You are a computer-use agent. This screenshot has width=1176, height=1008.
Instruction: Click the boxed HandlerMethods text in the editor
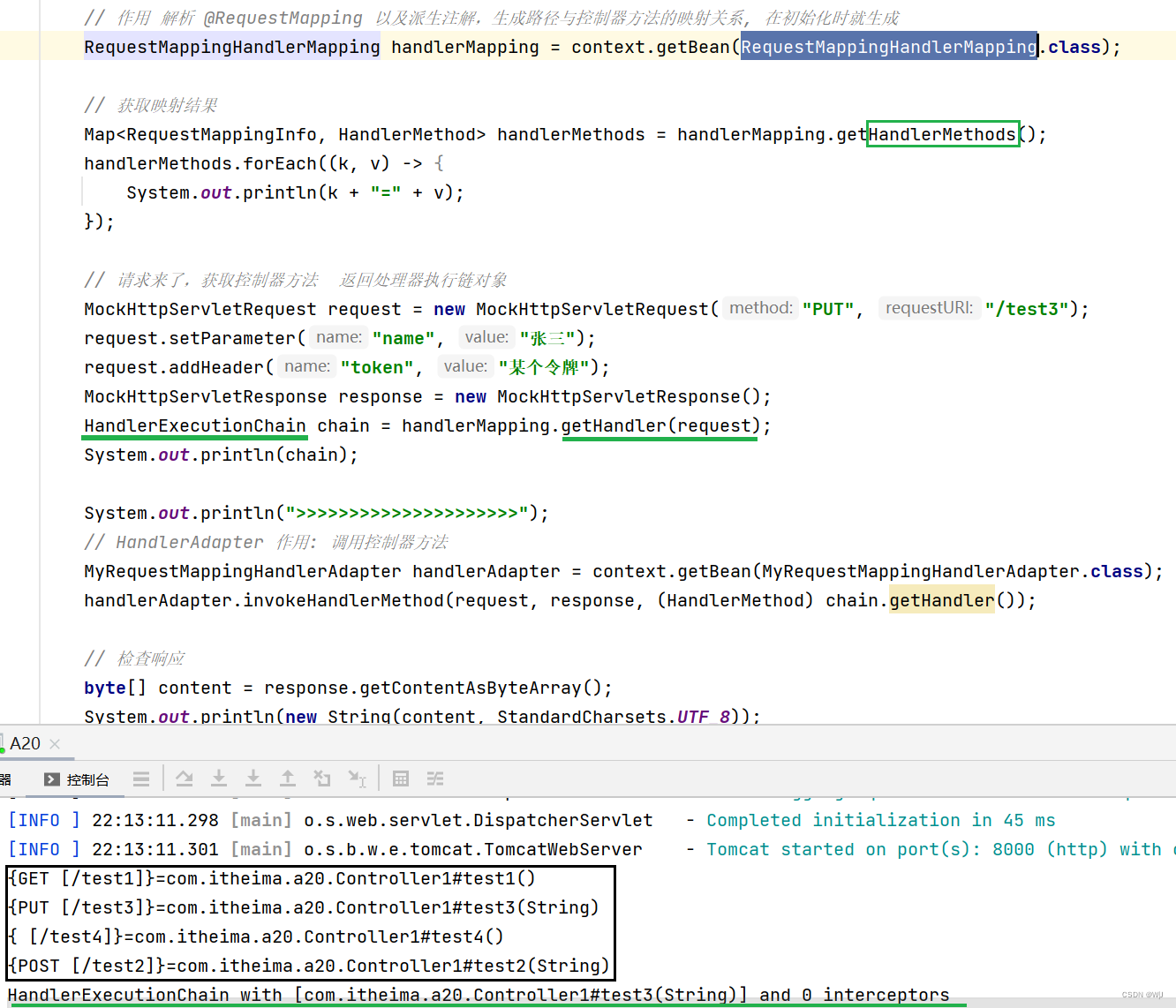(x=942, y=134)
